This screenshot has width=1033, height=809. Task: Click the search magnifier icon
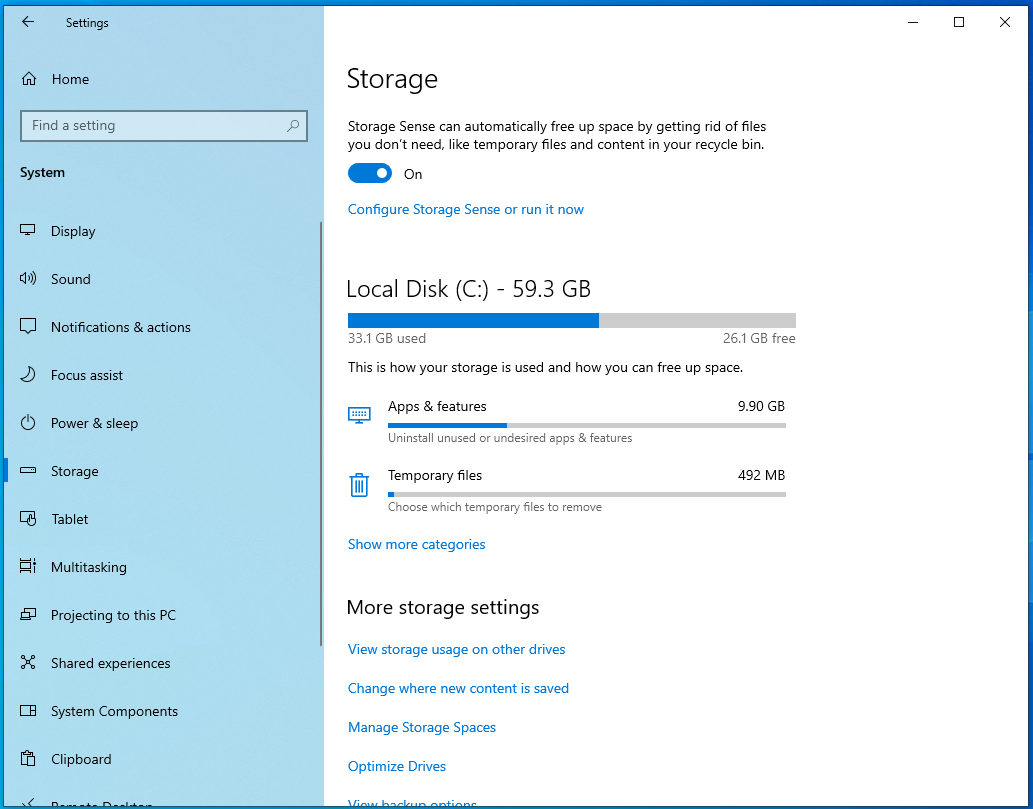tap(293, 125)
